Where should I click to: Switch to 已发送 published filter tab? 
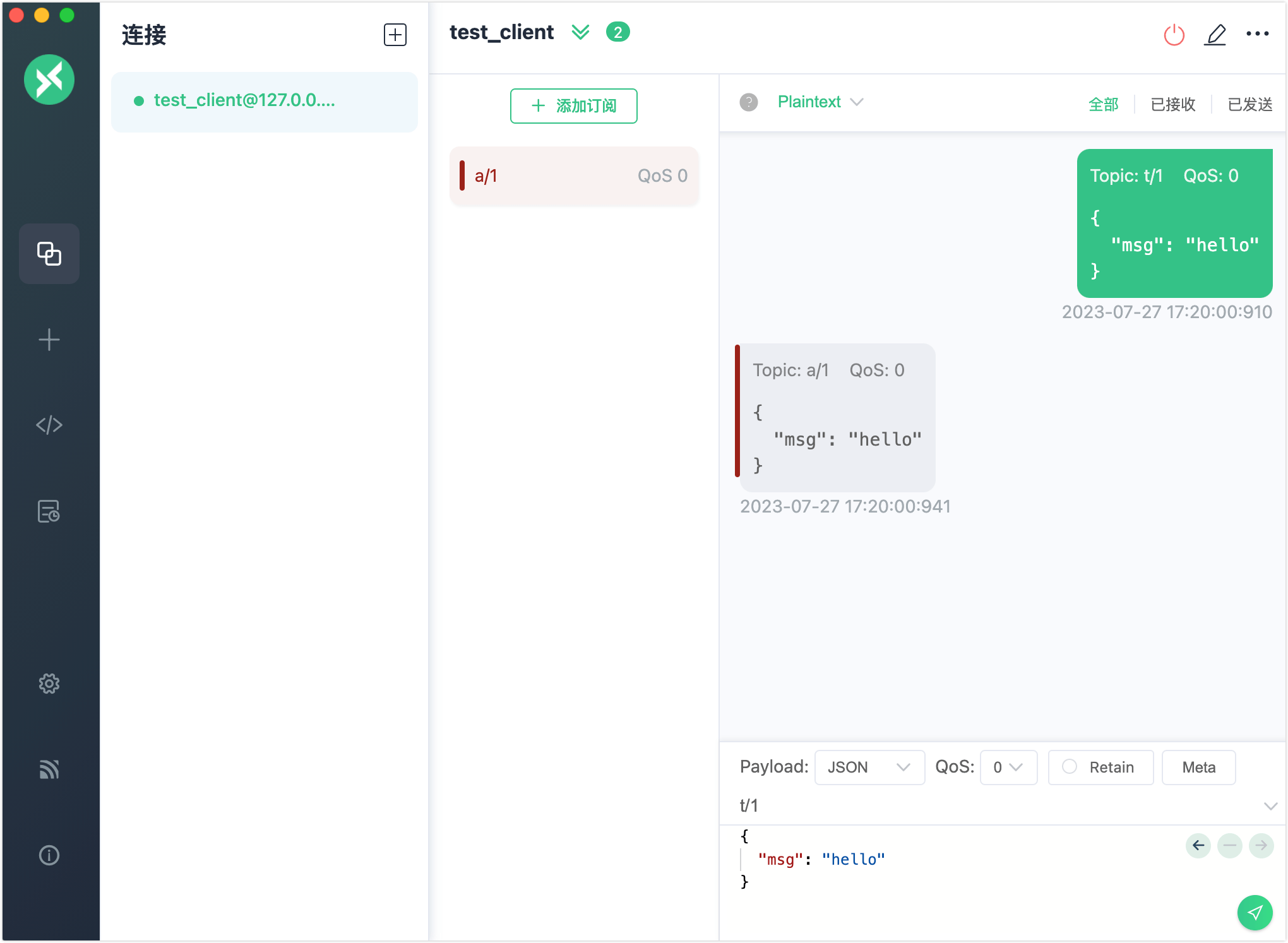(x=1249, y=104)
